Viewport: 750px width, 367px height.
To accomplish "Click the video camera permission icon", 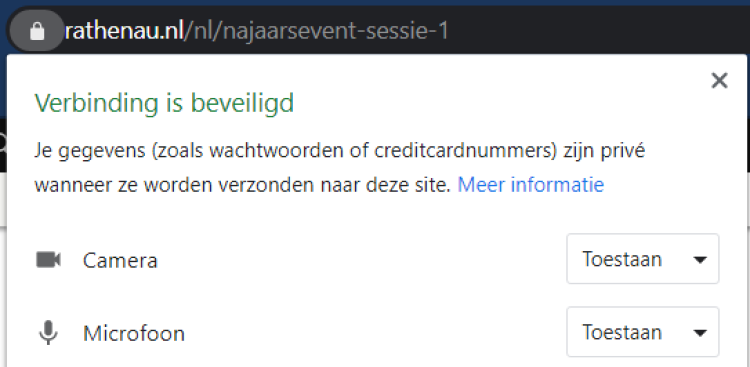I will pos(48,260).
